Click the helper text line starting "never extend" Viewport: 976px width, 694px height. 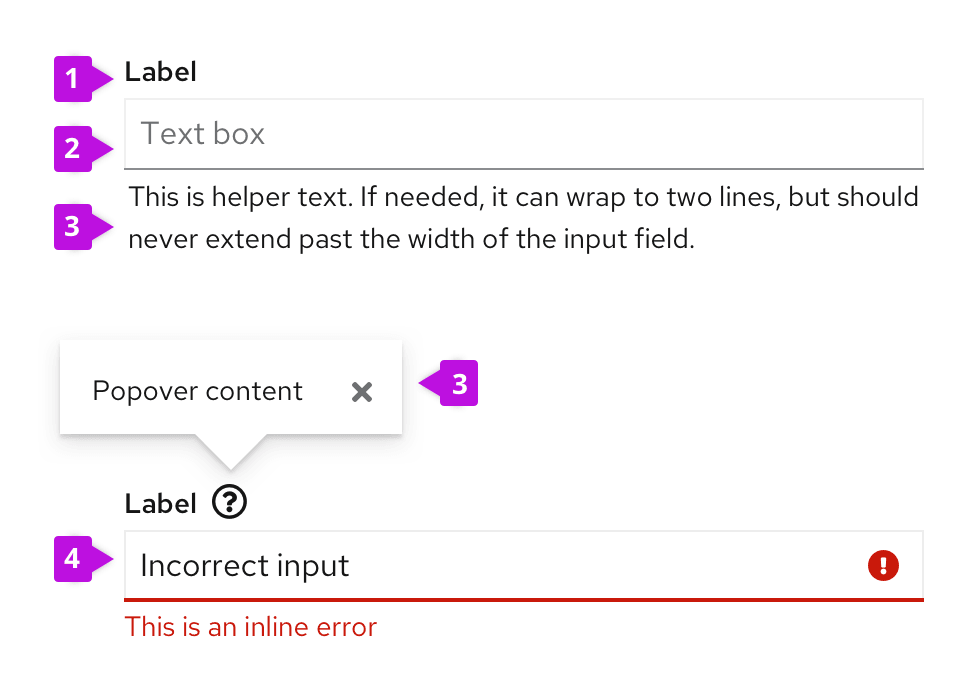pos(411,240)
